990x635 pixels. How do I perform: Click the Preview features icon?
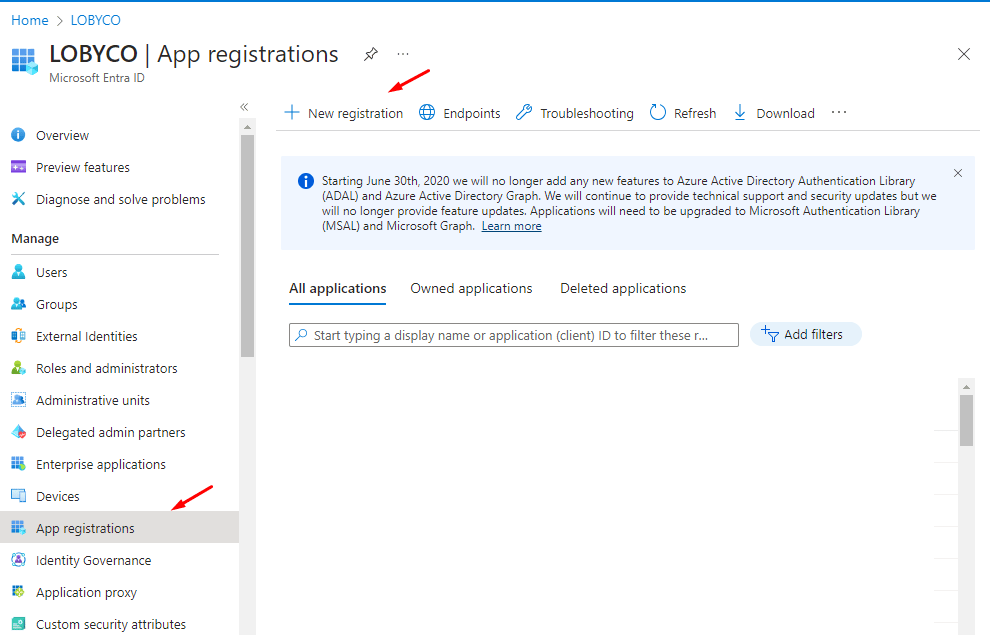point(18,167)
